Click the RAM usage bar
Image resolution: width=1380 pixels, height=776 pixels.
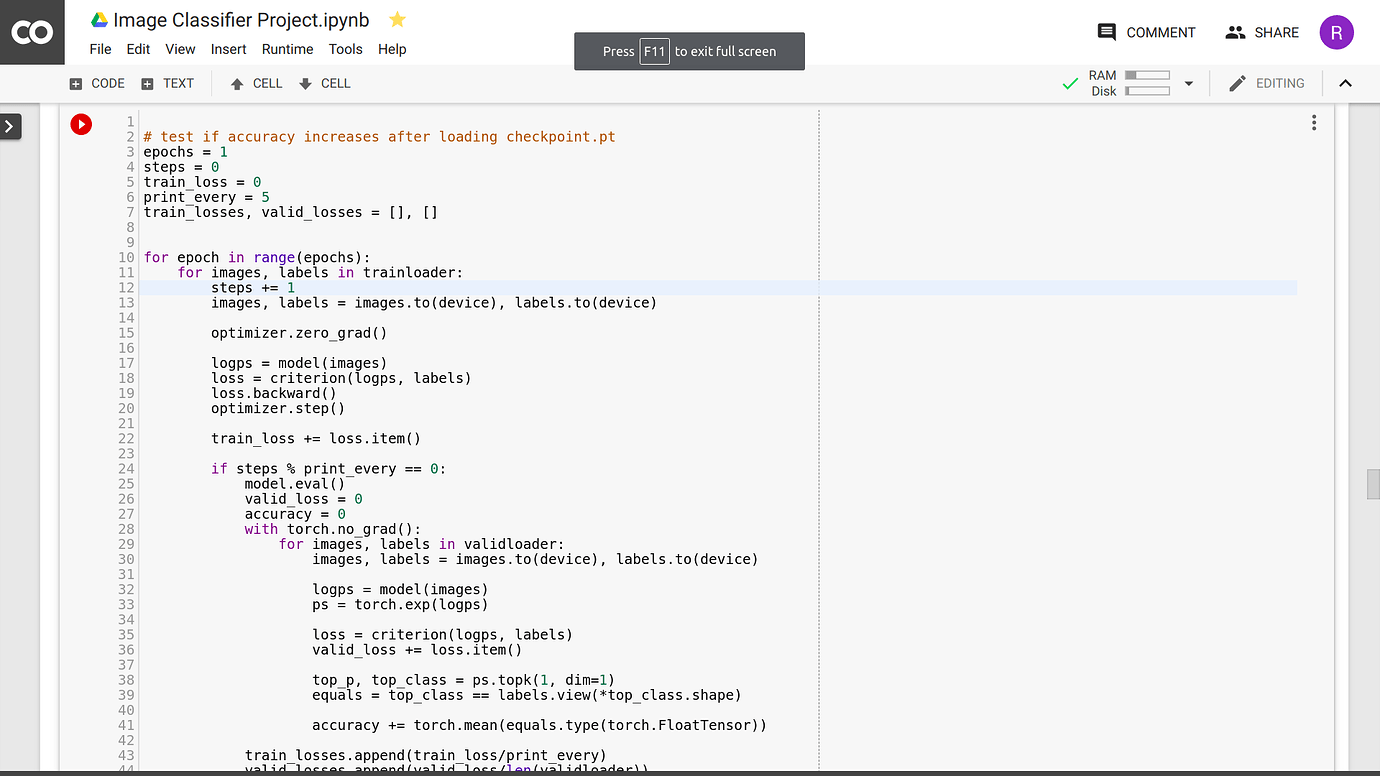[1147, 75]
